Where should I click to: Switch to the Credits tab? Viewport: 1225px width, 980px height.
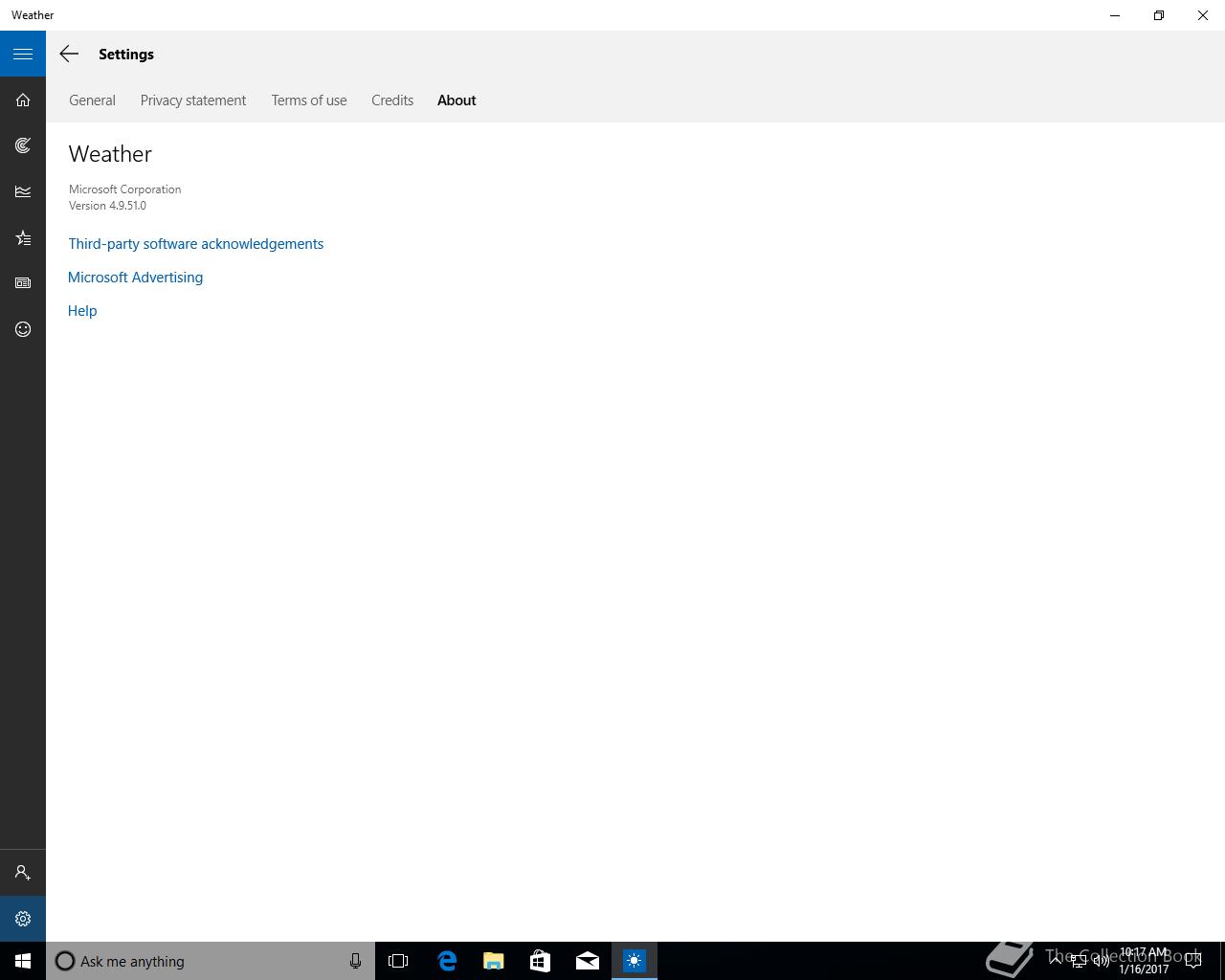392,100
